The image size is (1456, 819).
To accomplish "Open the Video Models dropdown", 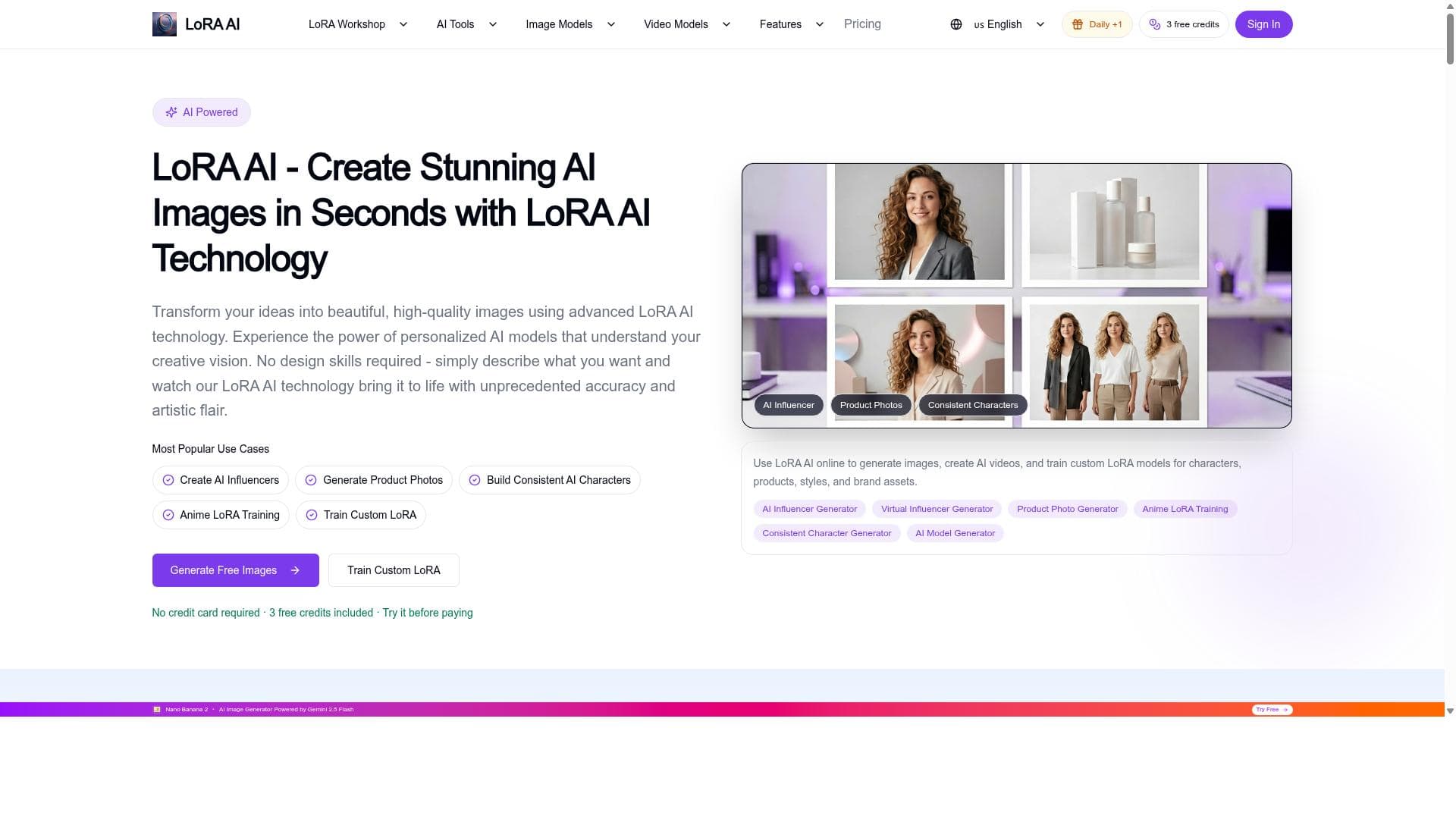I will click(687, 24).
